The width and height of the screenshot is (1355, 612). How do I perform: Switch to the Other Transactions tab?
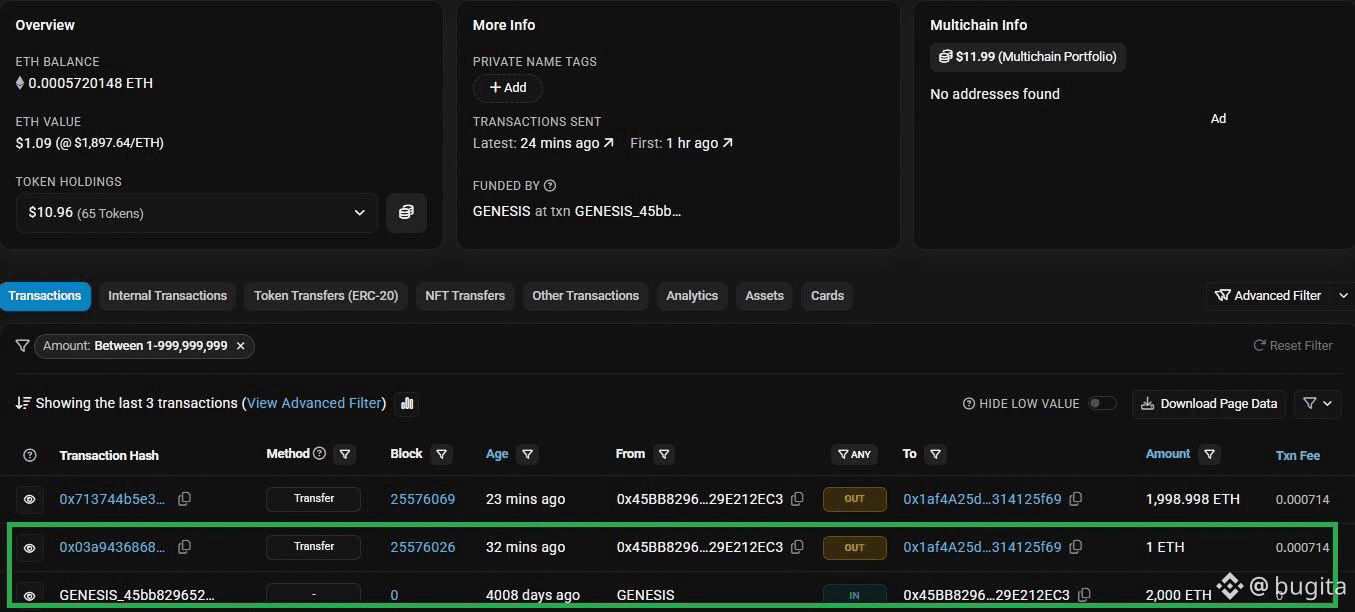[x=585, y=296]
